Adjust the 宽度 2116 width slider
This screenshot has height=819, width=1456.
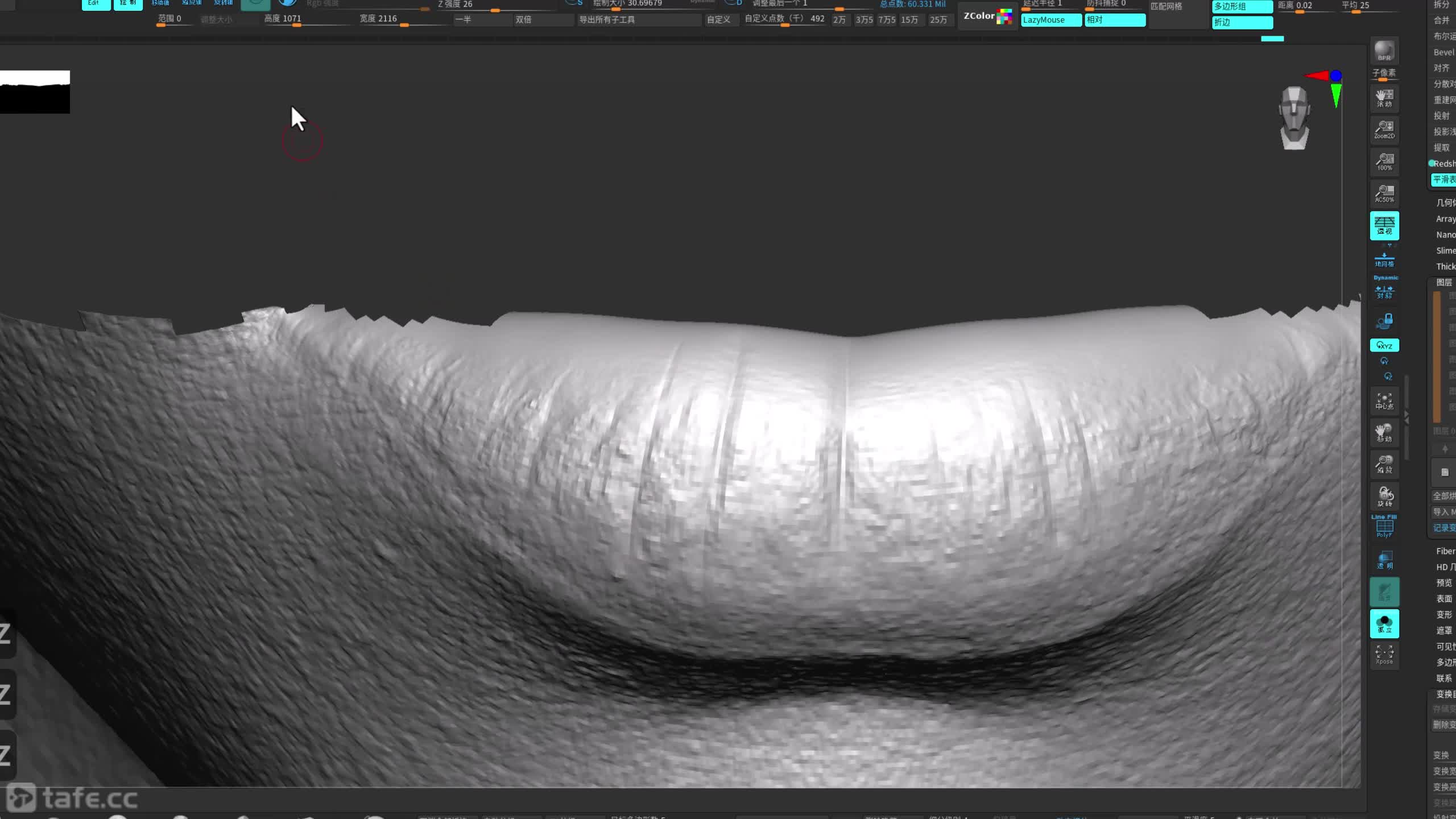tap(404, 19)
